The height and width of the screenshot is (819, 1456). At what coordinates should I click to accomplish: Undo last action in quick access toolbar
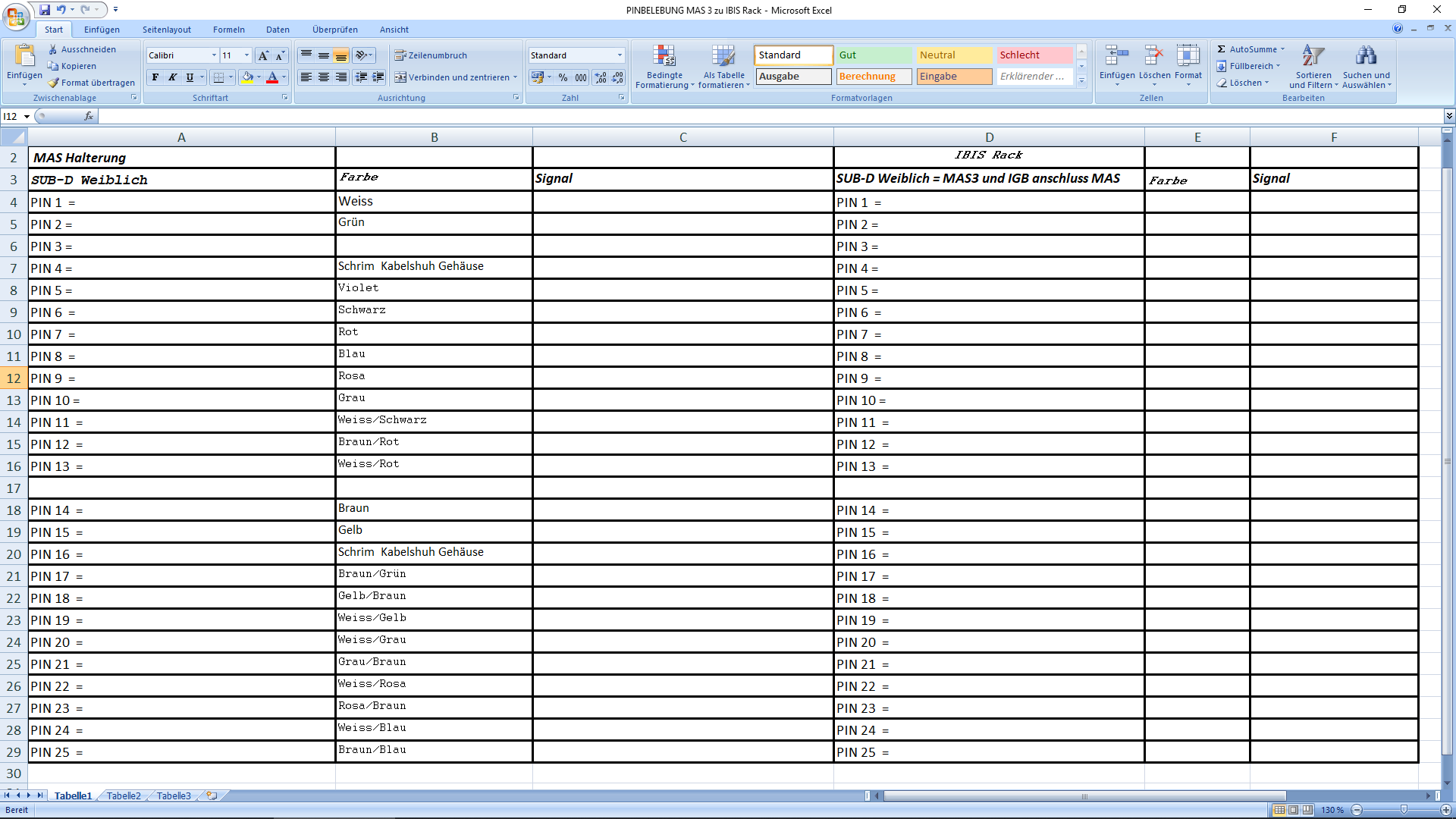[x=61, y=10]
